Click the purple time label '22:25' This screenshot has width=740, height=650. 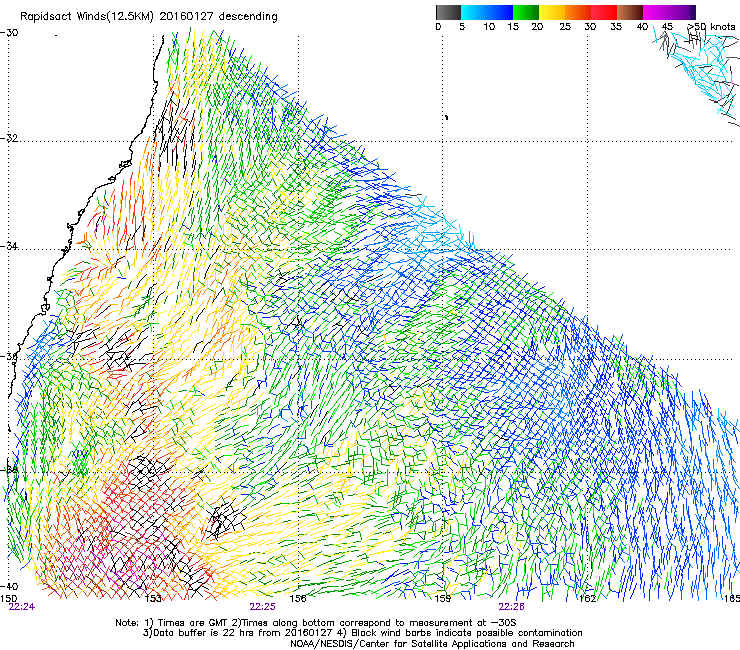(x=262, y=607)
